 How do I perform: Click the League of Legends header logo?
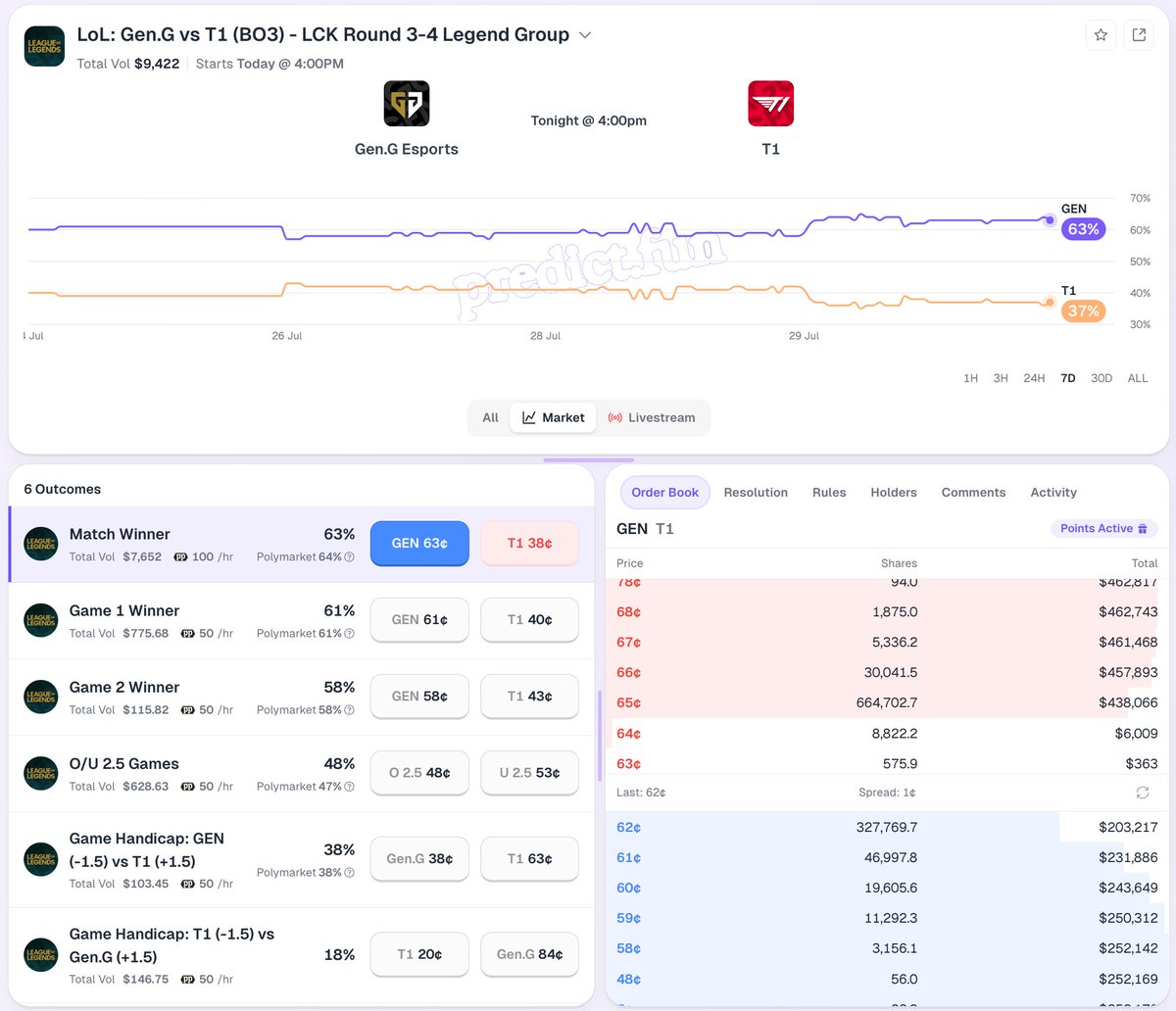point(44,46)
